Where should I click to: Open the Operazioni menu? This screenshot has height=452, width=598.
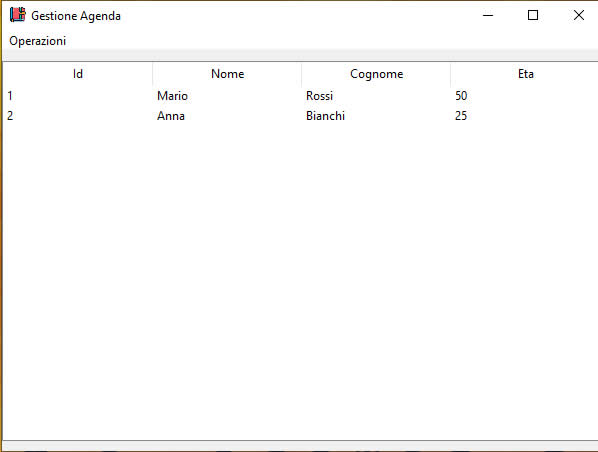click(37, 41)
